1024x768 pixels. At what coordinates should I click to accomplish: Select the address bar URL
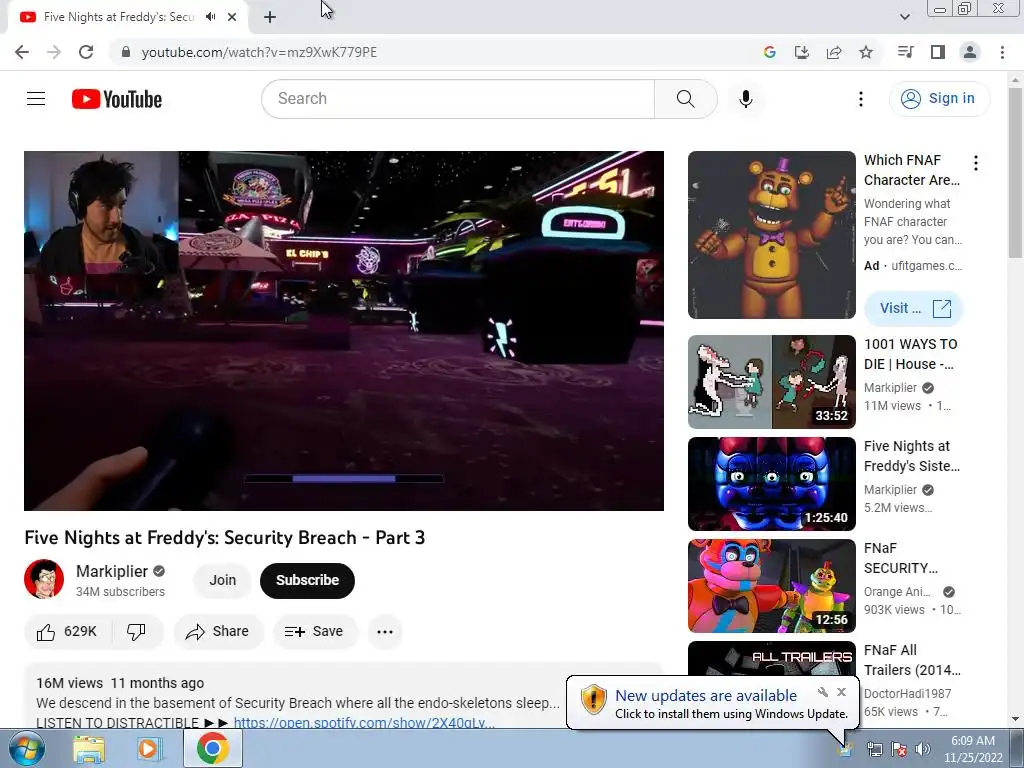pyautogui.click(x=259, y=52)
